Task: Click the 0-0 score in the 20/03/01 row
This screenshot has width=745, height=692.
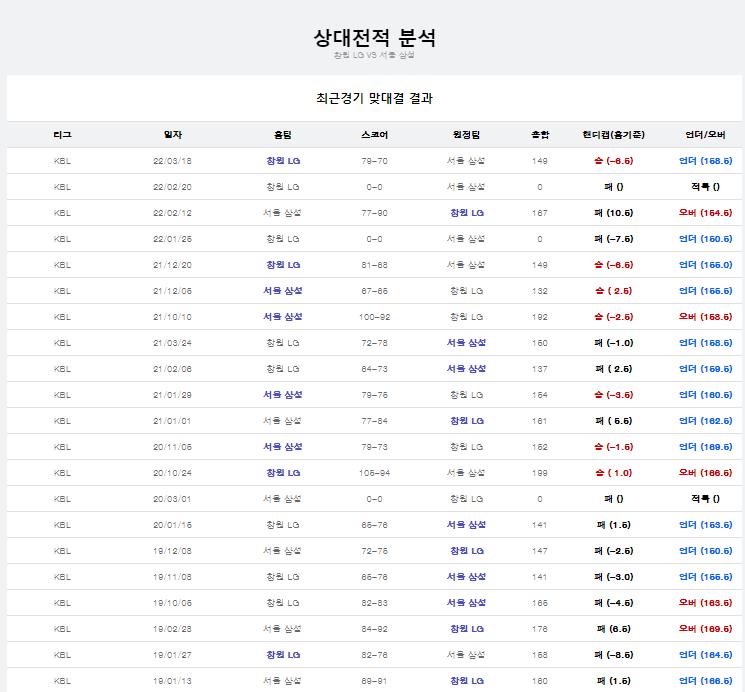Action: [x=374, y=499]
